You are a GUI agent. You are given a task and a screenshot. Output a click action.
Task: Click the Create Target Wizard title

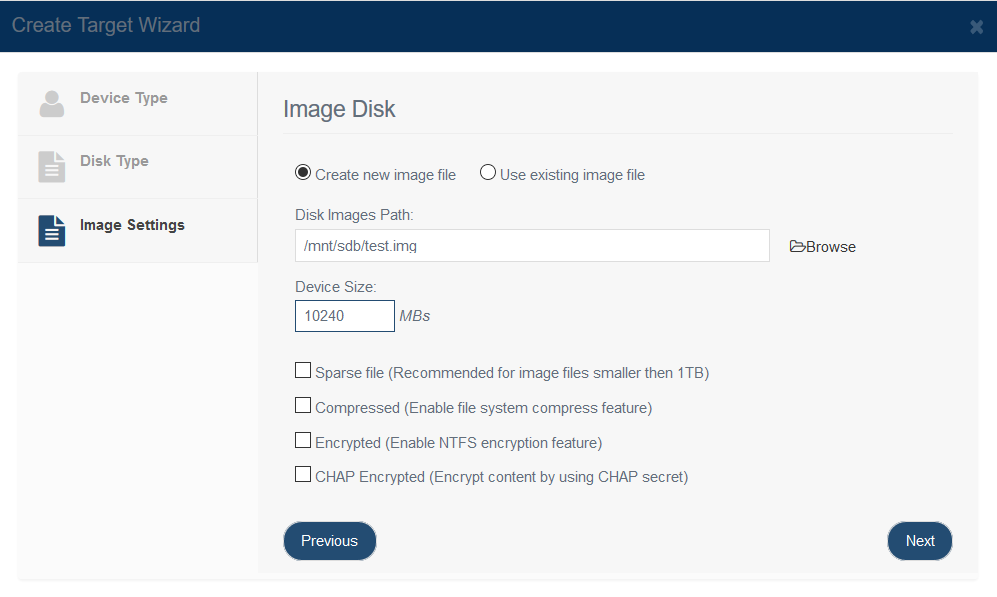click(x=106, y=25)
